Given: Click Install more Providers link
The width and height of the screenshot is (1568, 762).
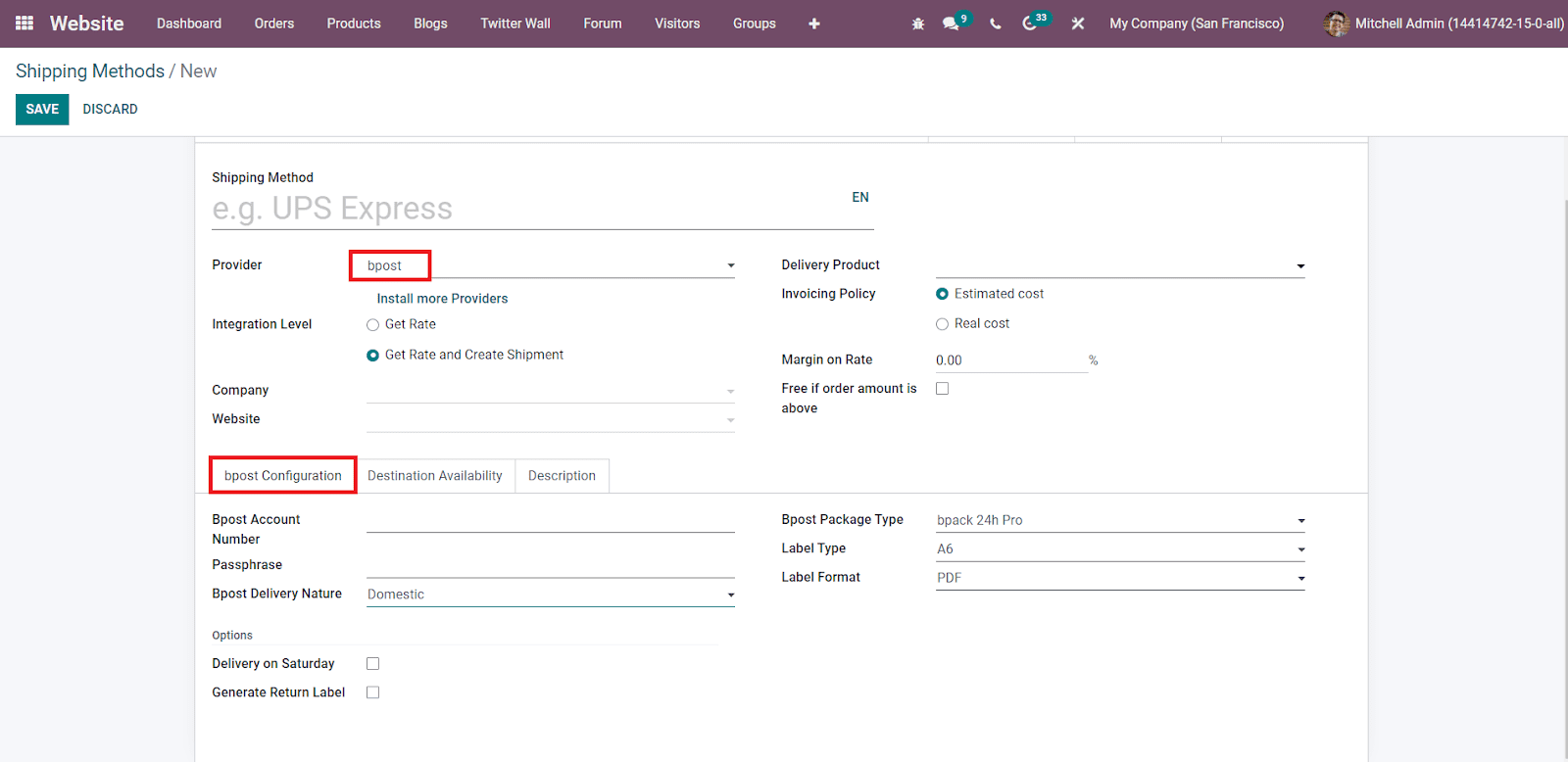Looking at the screenshot, I should click(x=442, y=299).
